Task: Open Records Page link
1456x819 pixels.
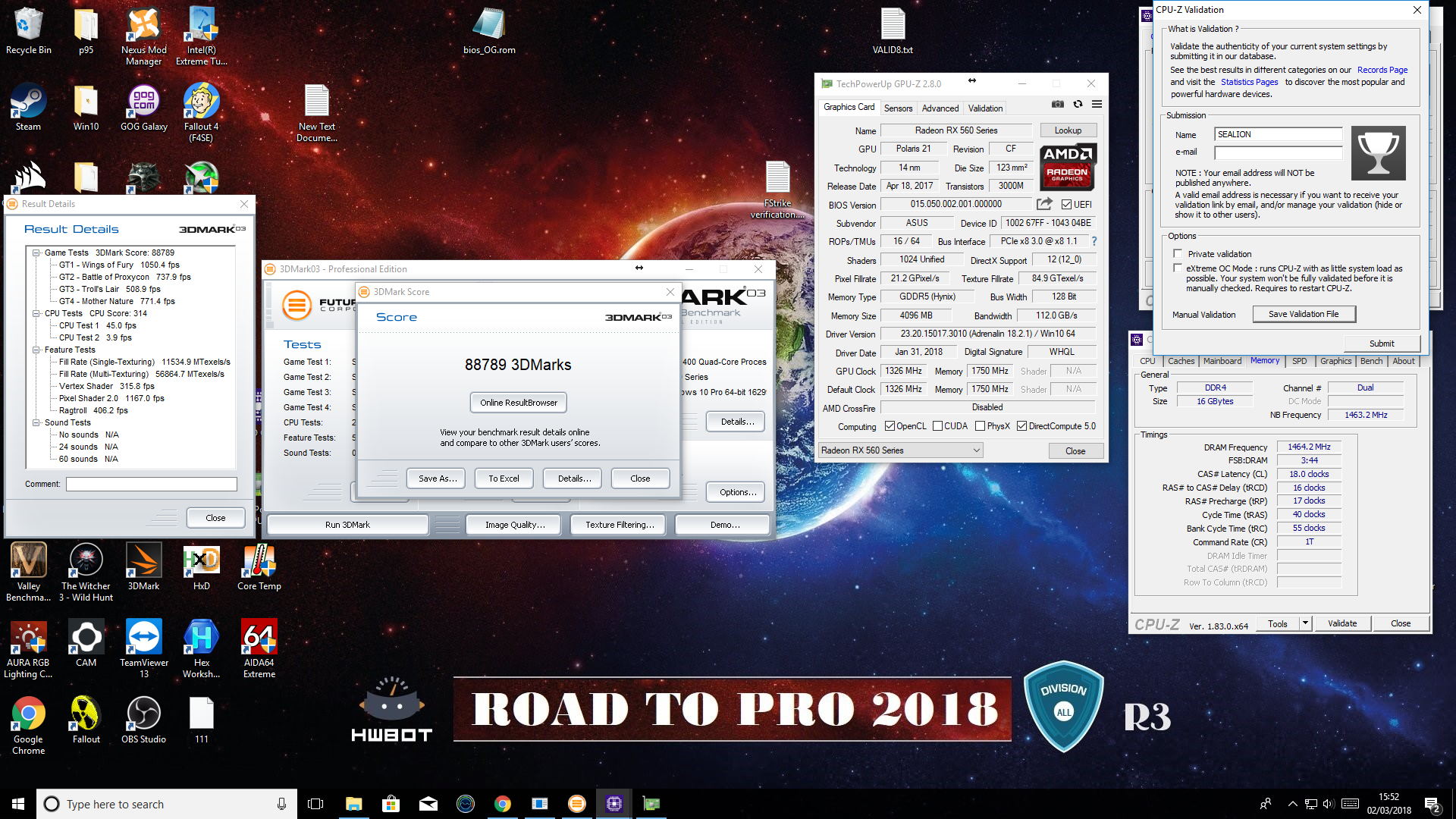Action: 1382,70
